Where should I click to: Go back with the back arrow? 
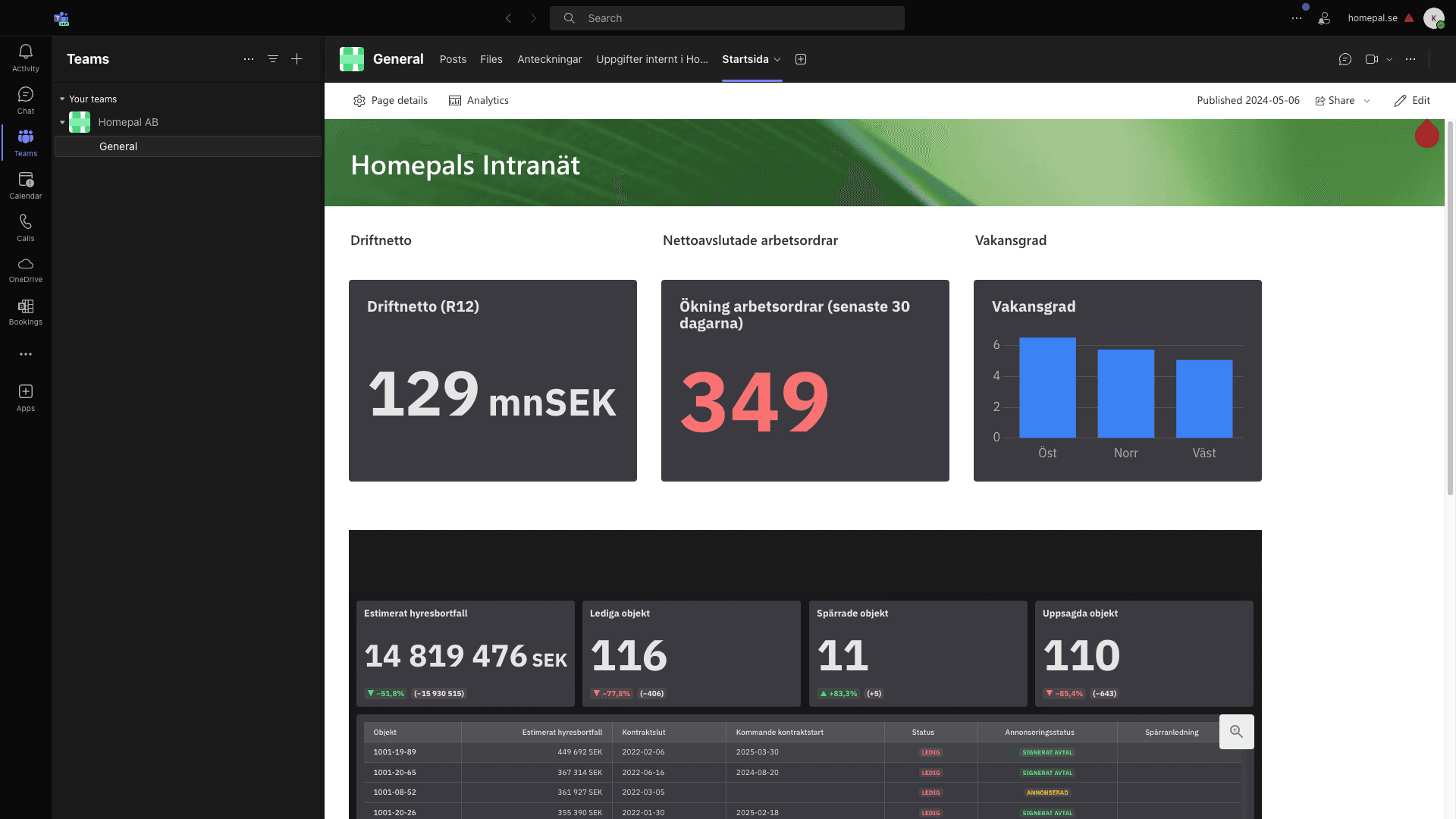tap(508, 18)
